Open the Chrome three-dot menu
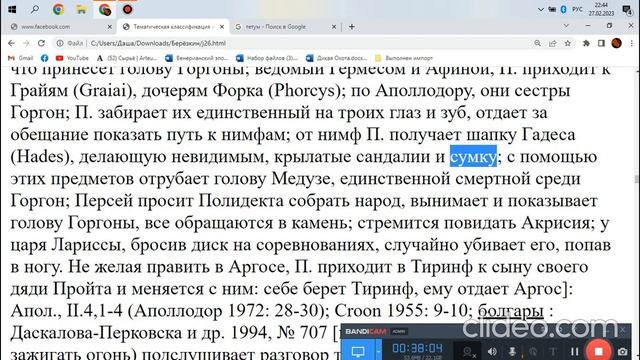The image size is (640, 360). click(x=631, y=43)
